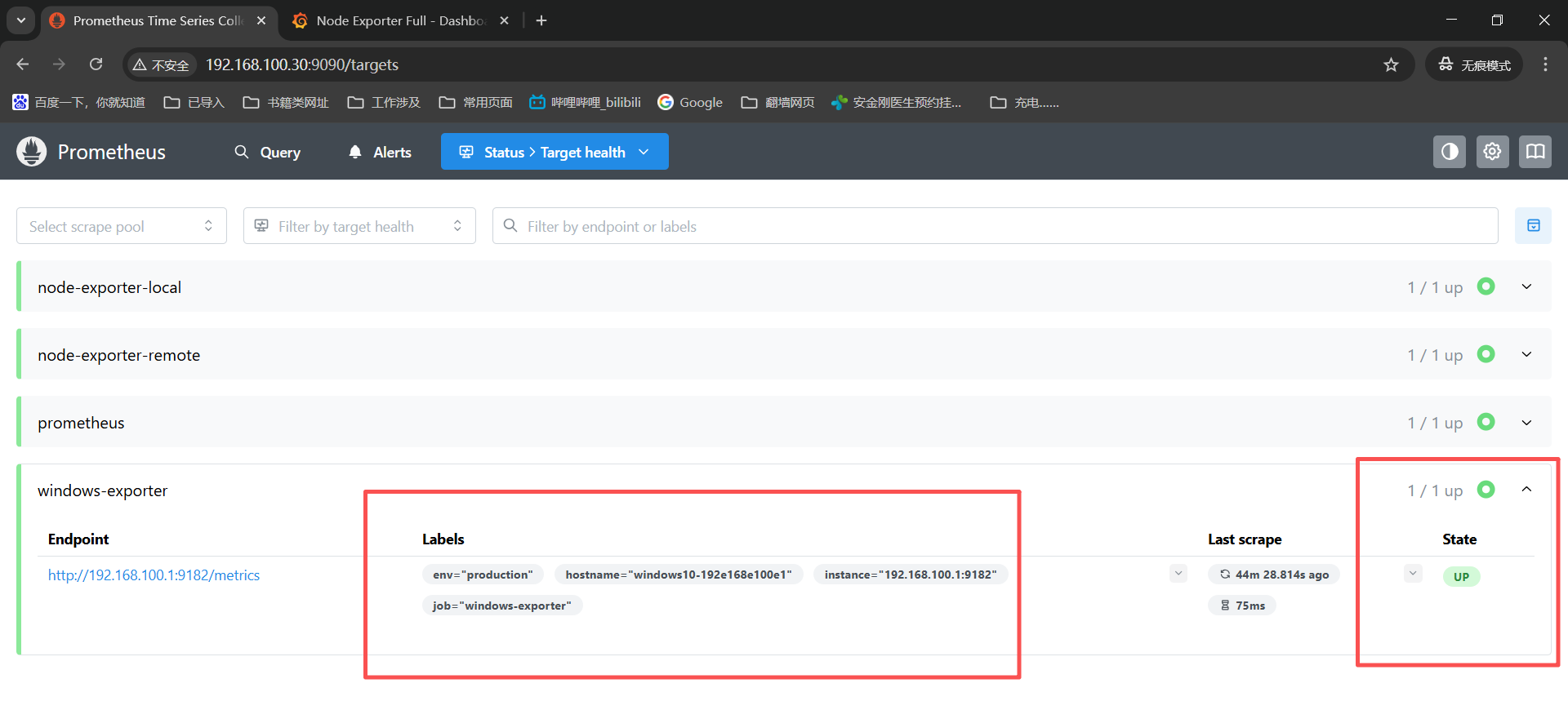Click the green status dot for windows-exporter
This screenshot has width=1568, height=710.
coord(1486,490)
